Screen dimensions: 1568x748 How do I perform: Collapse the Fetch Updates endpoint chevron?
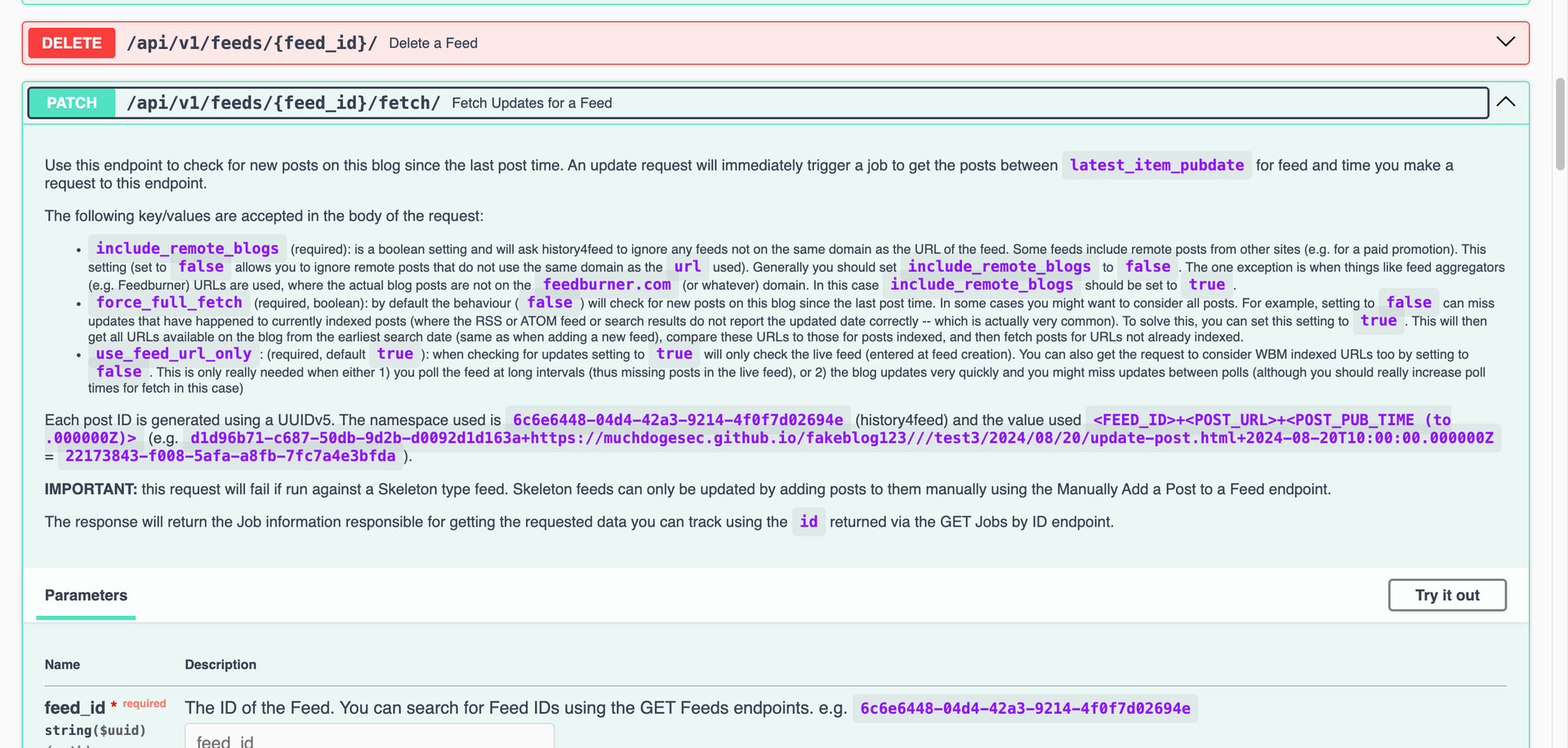[1505, 102]
